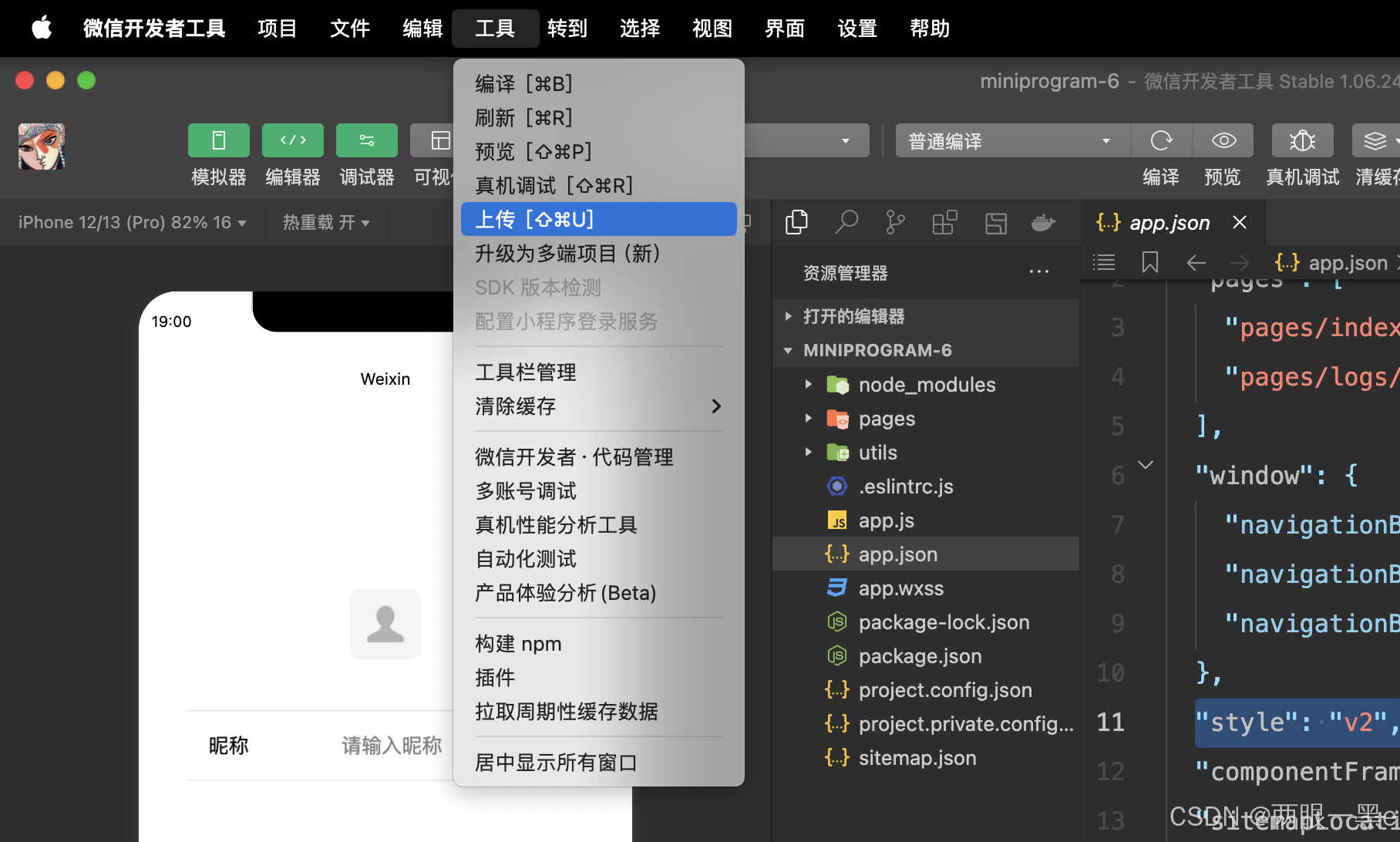Open the project.private.config file
1400x842 pixels.
(x=926, y=723)
